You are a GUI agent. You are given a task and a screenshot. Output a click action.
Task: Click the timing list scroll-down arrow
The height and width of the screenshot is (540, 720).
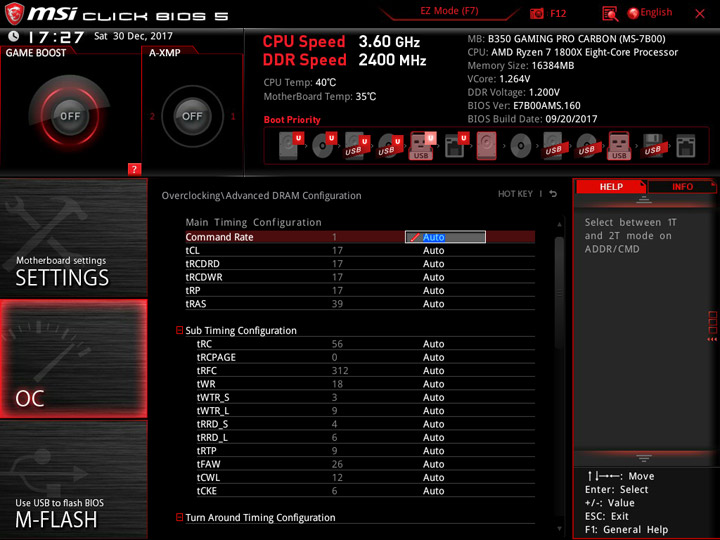click(559, 529)
